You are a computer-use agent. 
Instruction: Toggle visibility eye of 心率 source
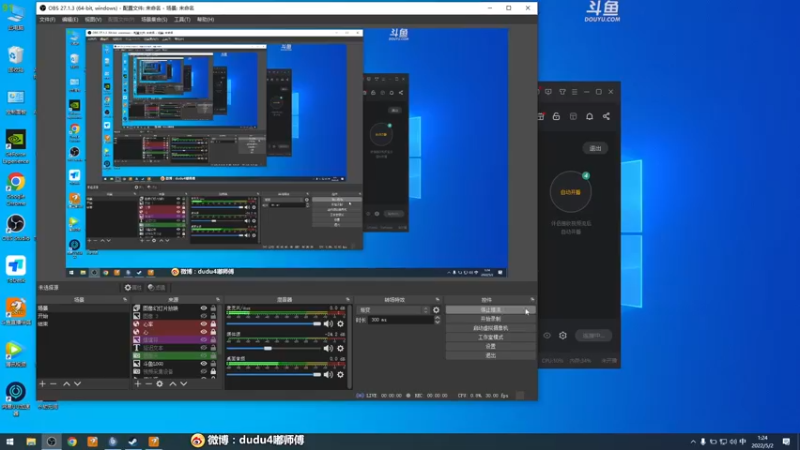[204, 324]
